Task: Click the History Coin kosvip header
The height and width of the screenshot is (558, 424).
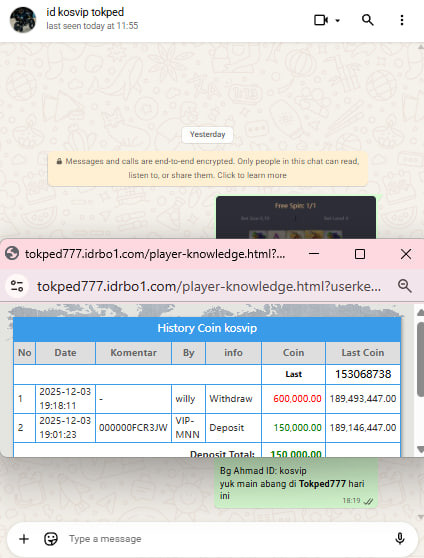Action: tap(207, 328)
